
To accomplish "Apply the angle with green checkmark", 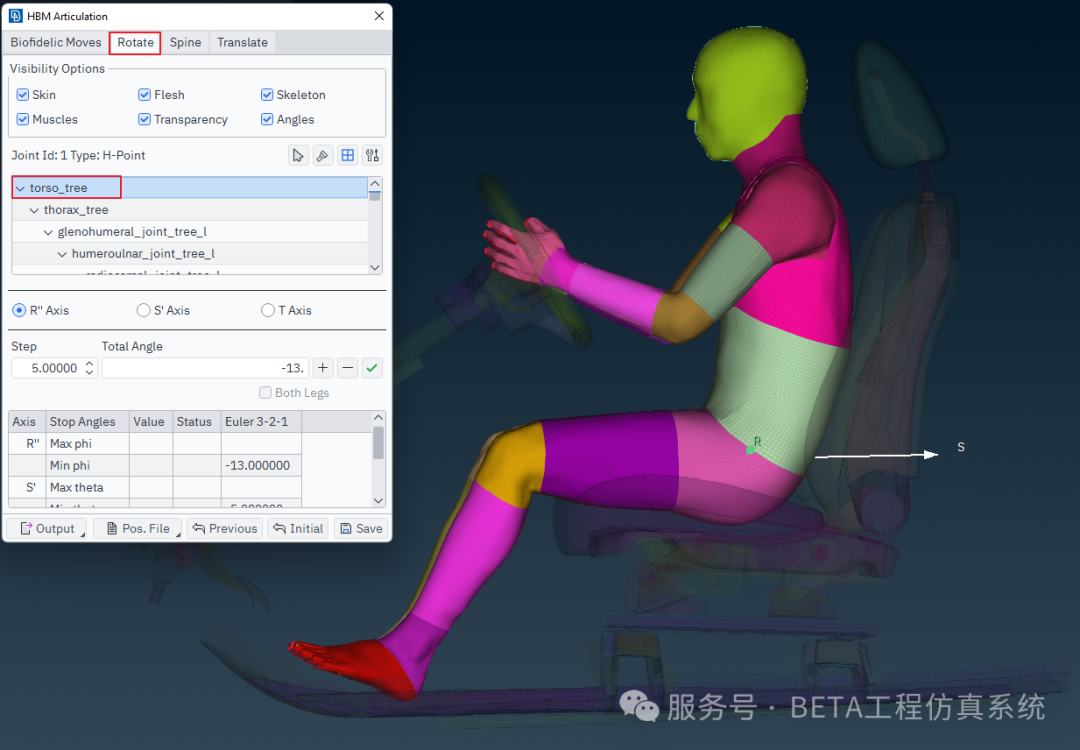I will [x=372, y=368].
